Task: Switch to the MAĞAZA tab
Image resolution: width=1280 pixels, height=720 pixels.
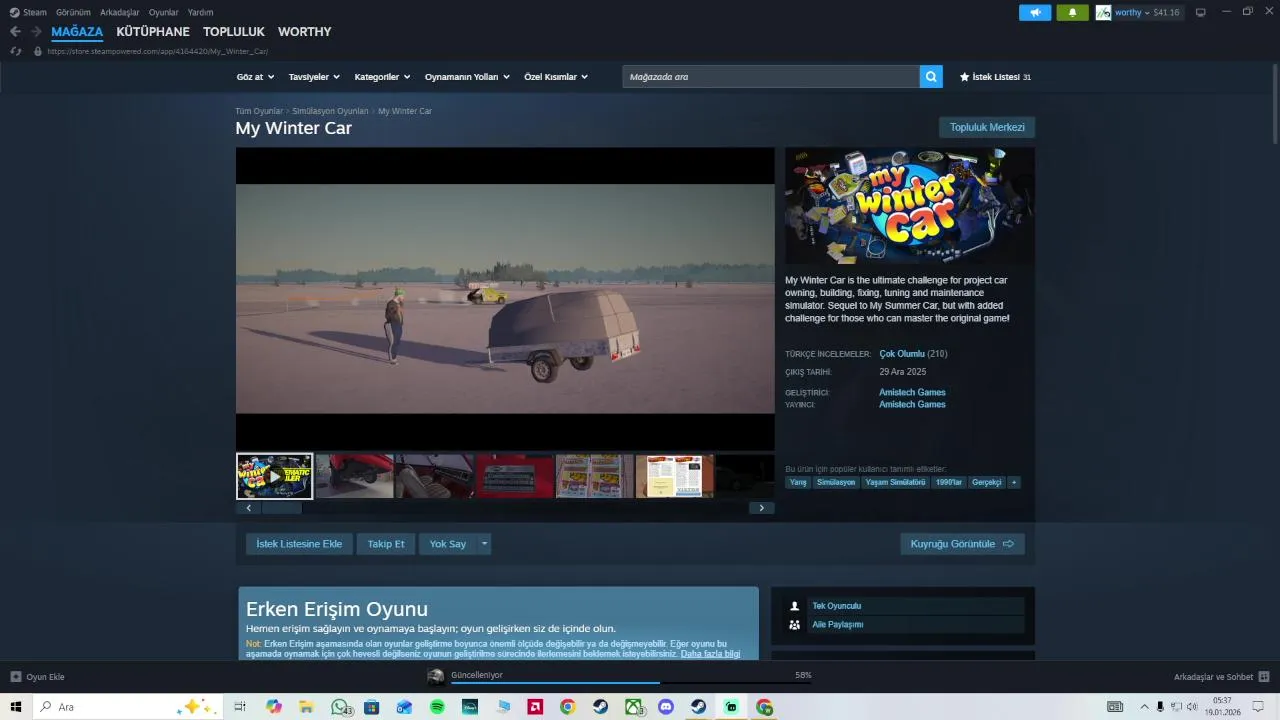Action: coord(77,32)
